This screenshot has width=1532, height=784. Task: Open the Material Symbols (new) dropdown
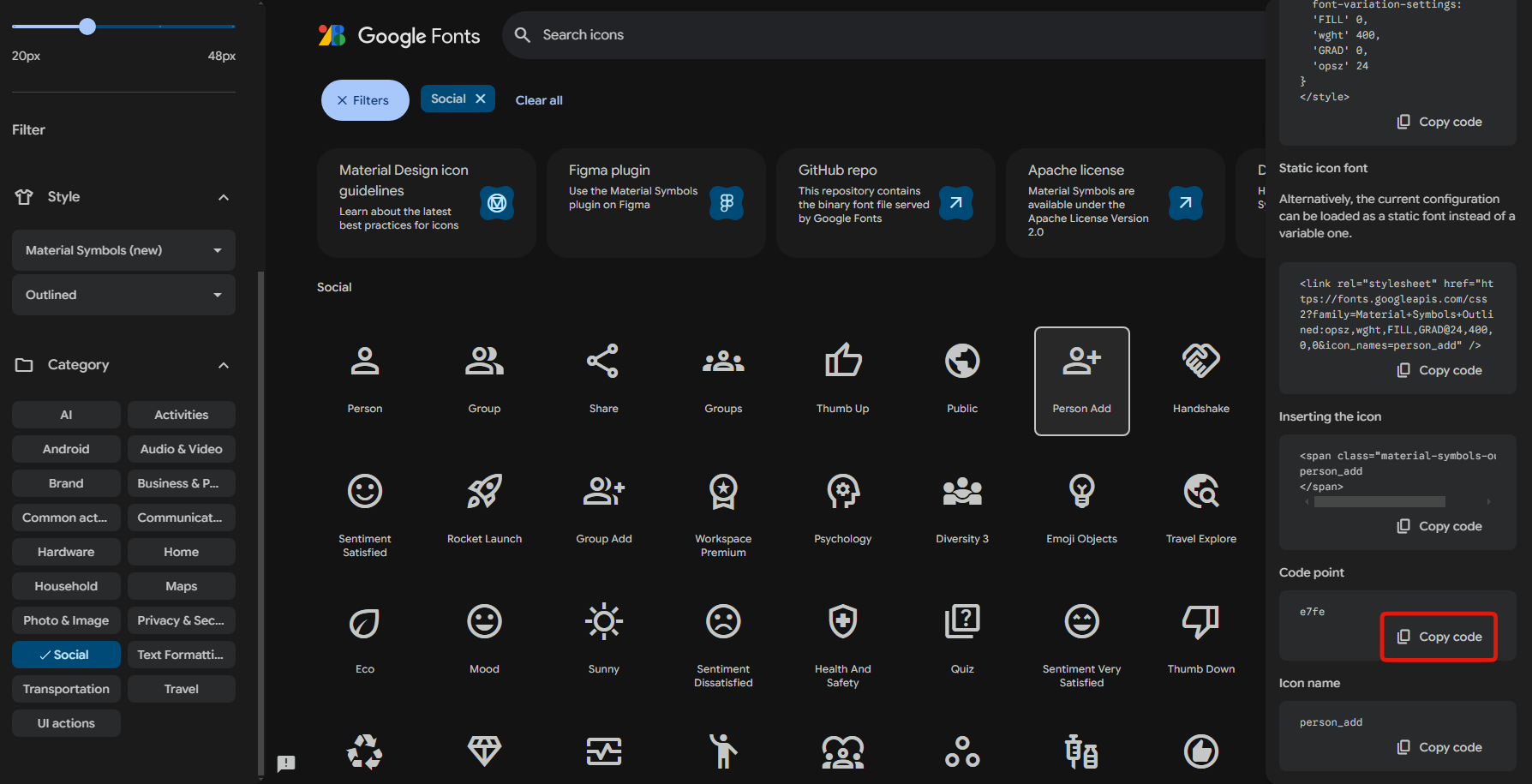123,250
